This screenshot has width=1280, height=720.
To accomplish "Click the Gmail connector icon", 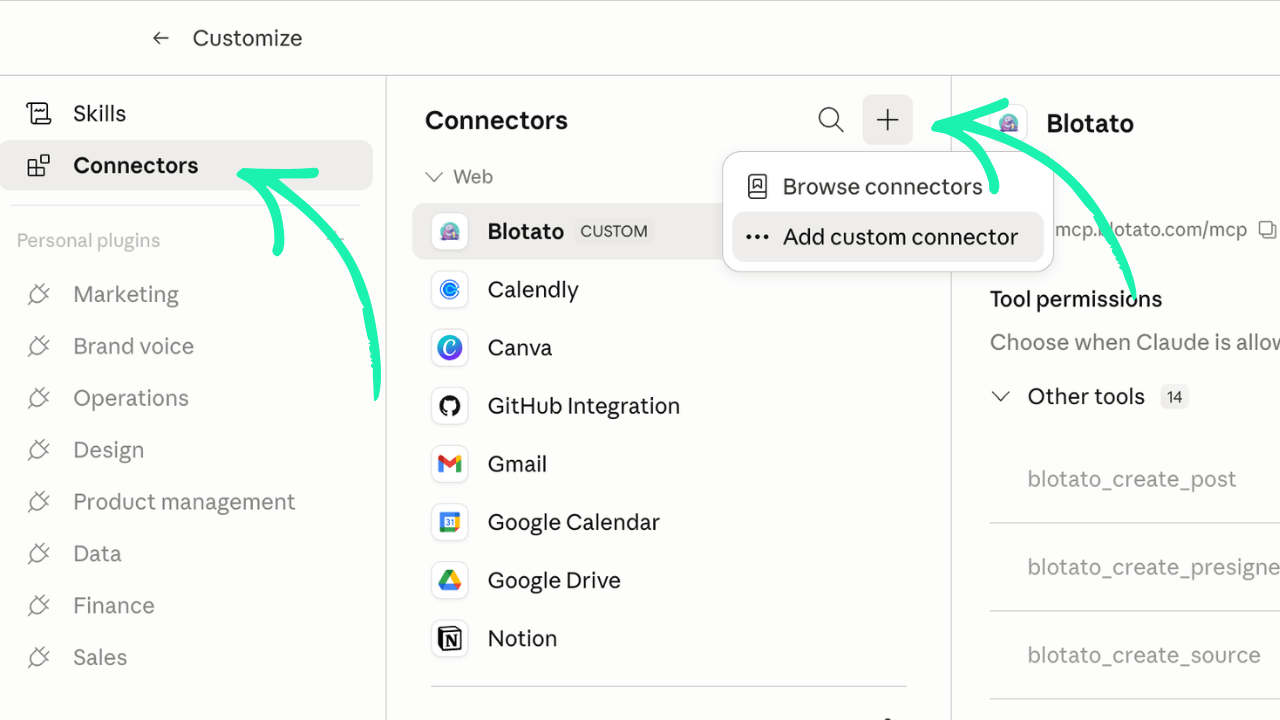I will [450, 464].
